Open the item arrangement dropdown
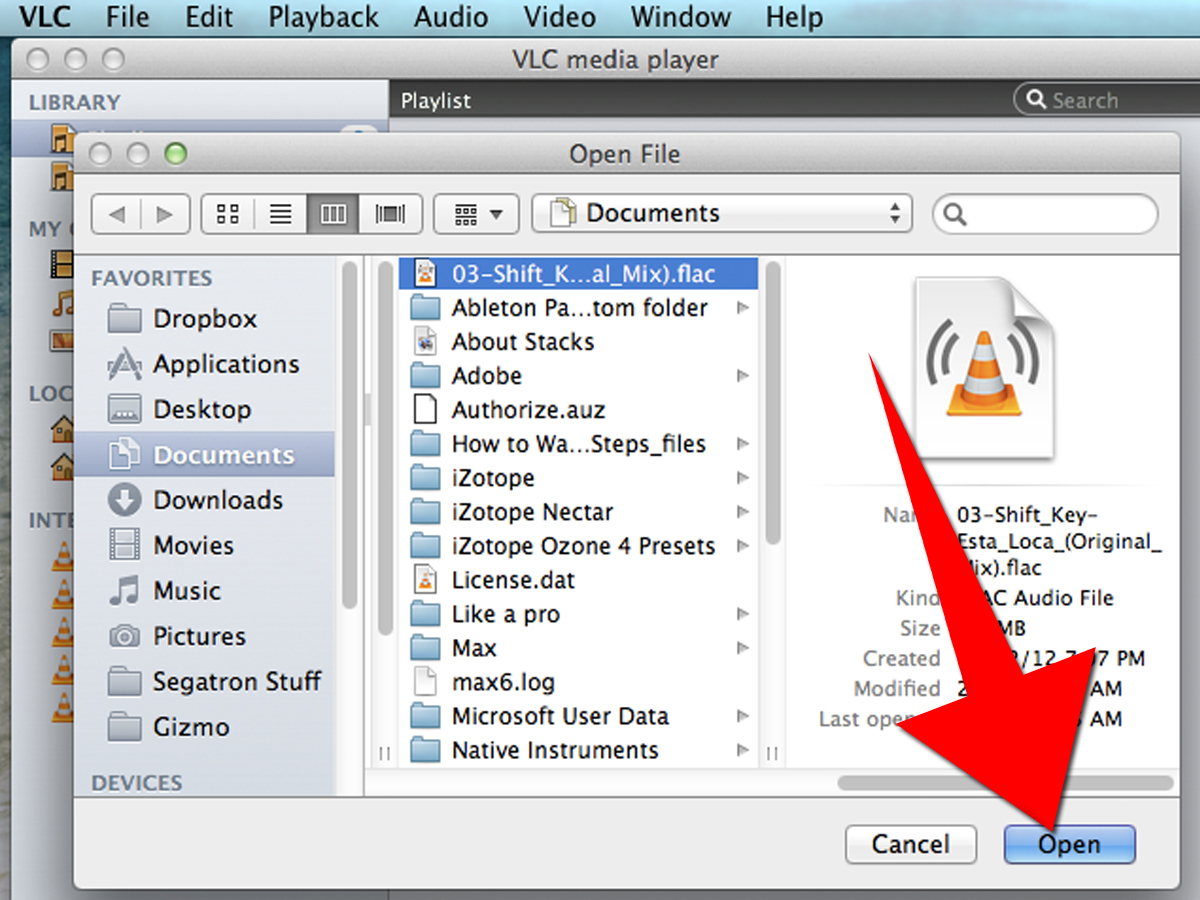1200x900 pixels. [x=477, y=214]
